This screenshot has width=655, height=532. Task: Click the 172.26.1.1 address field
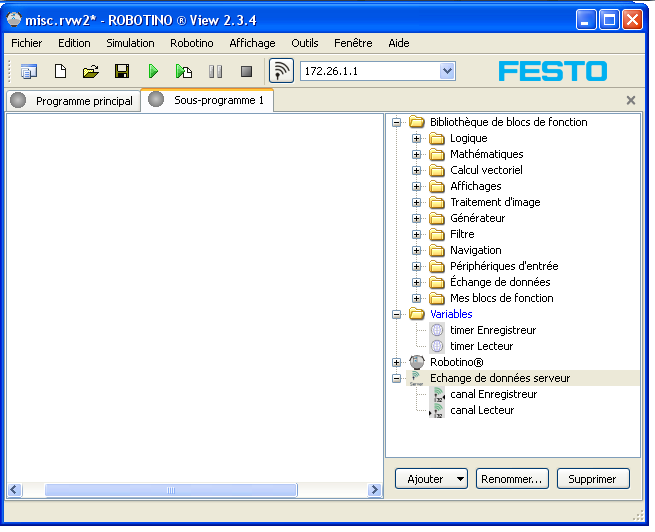[x=370, y=71]
